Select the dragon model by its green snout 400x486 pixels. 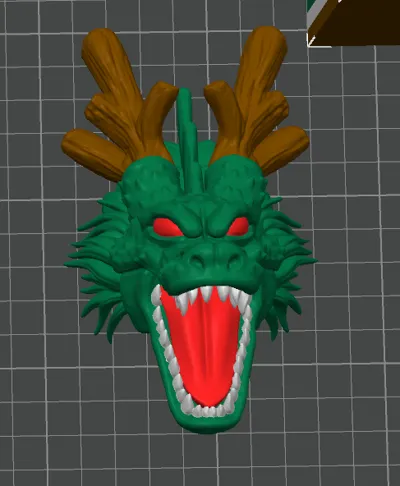pyautogui.click(x=212, y=265)
